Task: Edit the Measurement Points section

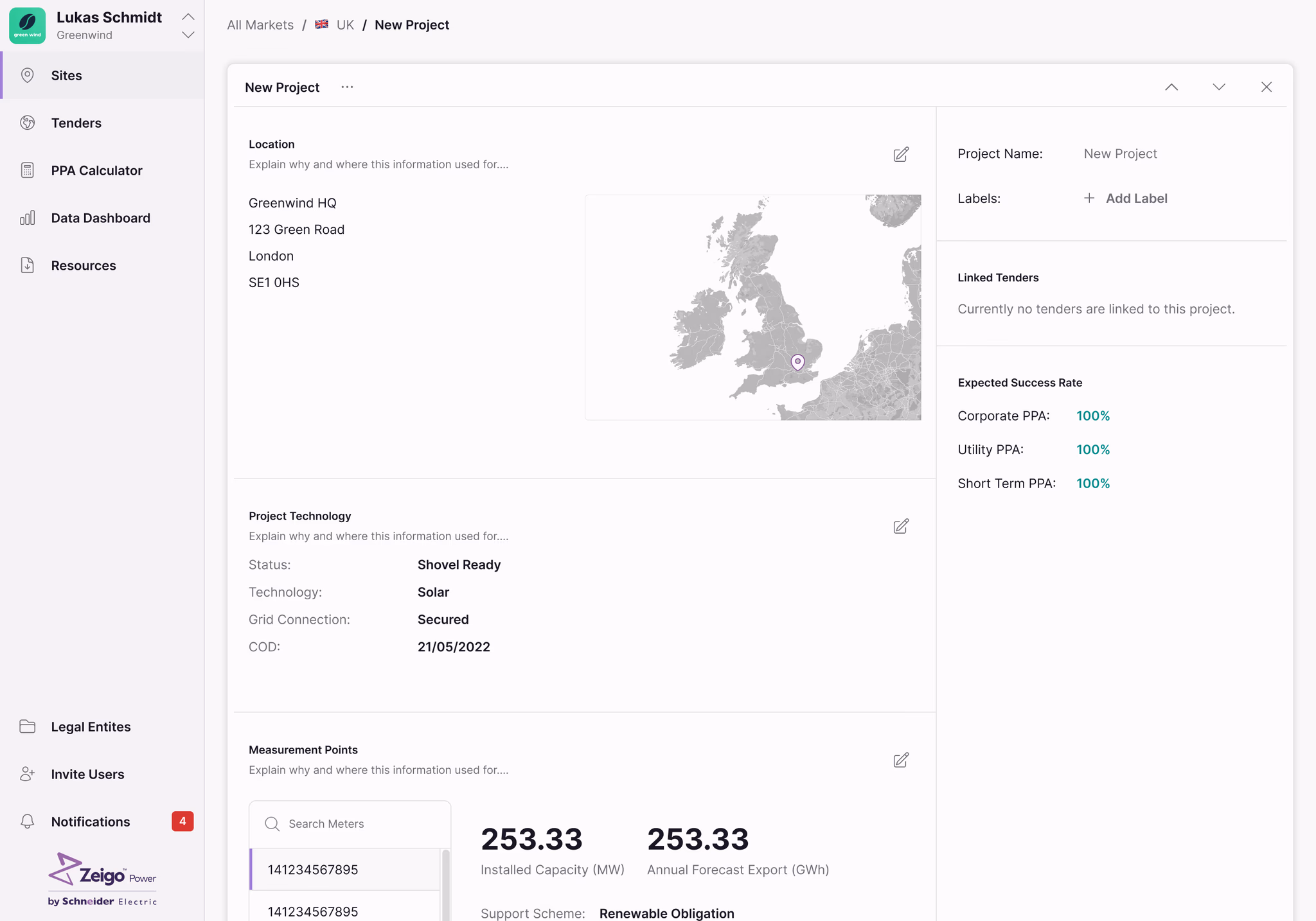Action: pyautogui.click(x=901, y=760)
